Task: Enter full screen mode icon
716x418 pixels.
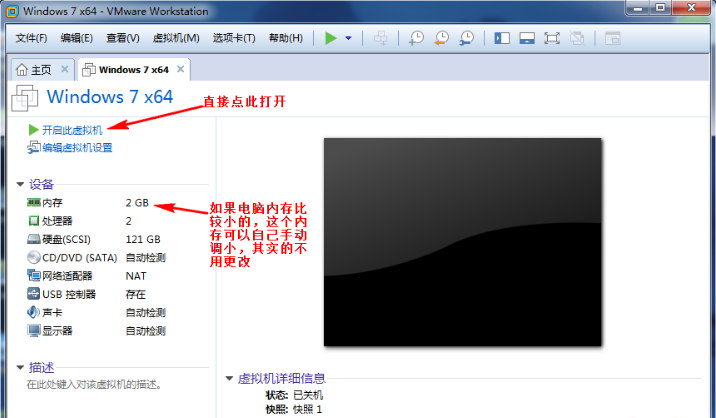Action: tap(552, 38)
